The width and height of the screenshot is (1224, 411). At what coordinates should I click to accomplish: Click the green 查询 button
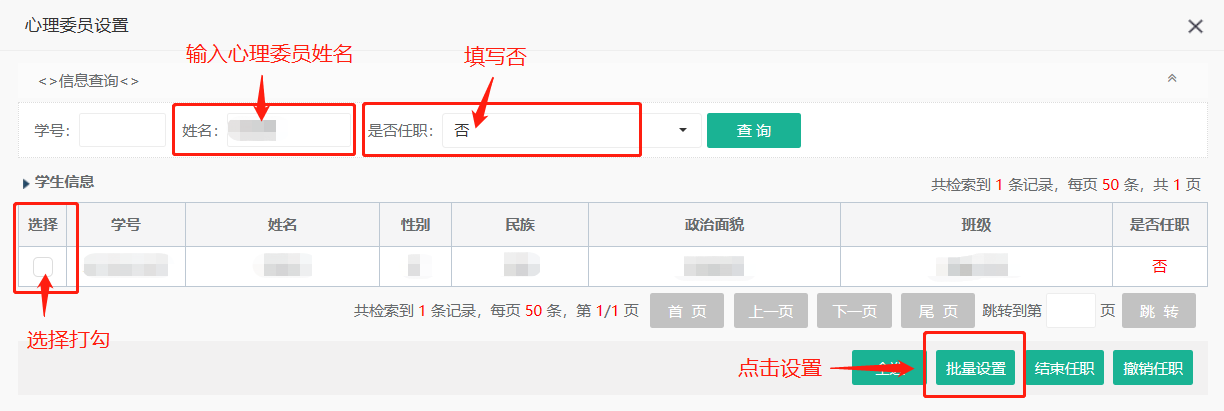[x=753, y=130]
